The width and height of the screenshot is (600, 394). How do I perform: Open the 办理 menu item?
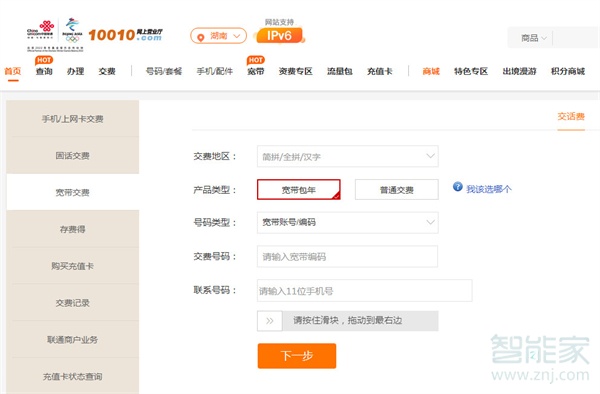tap(75, 71)
